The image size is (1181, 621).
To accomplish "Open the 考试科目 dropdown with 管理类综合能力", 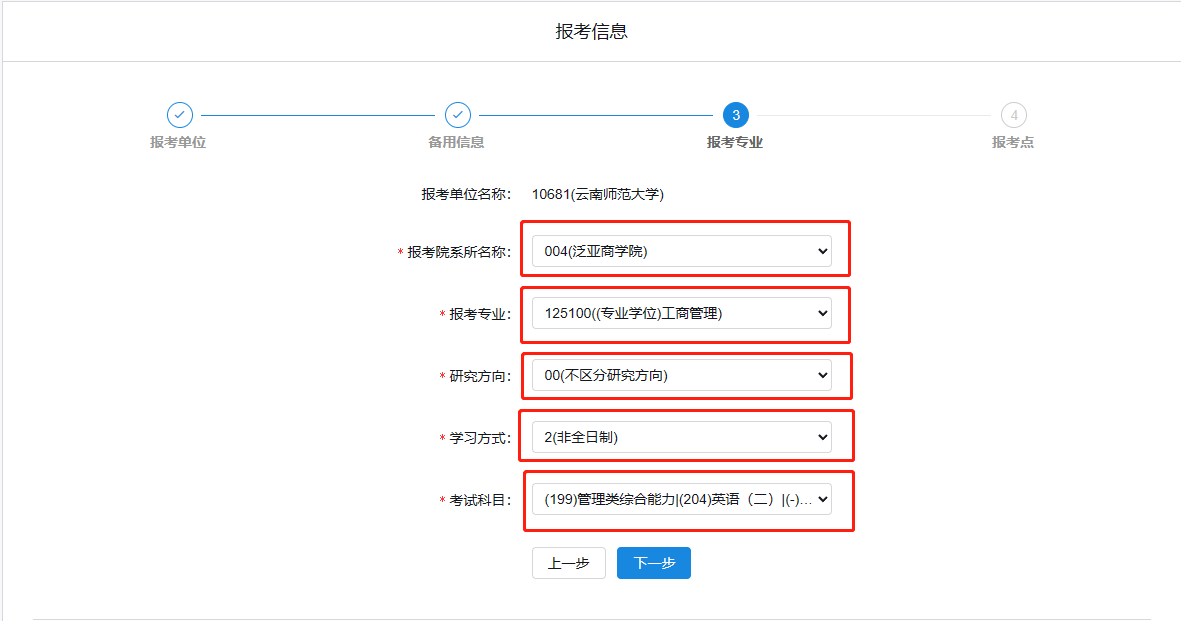I will point(681,499).
